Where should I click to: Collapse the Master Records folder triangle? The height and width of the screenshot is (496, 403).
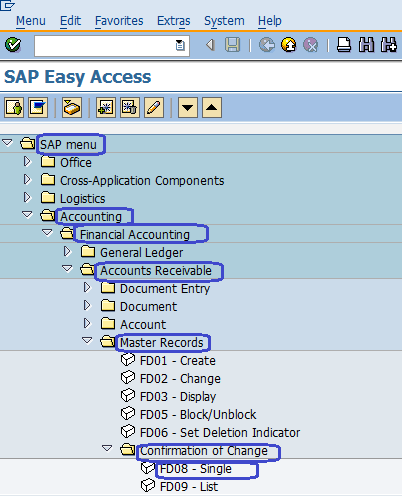pyautogui.click(x=87, y=341)
